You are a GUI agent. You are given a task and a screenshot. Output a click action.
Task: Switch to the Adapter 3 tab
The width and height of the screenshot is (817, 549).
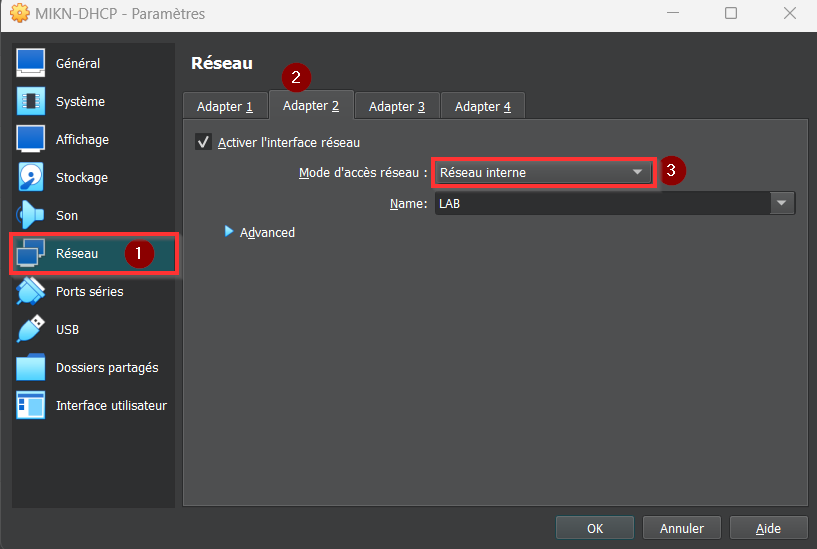tap(397, 106)
